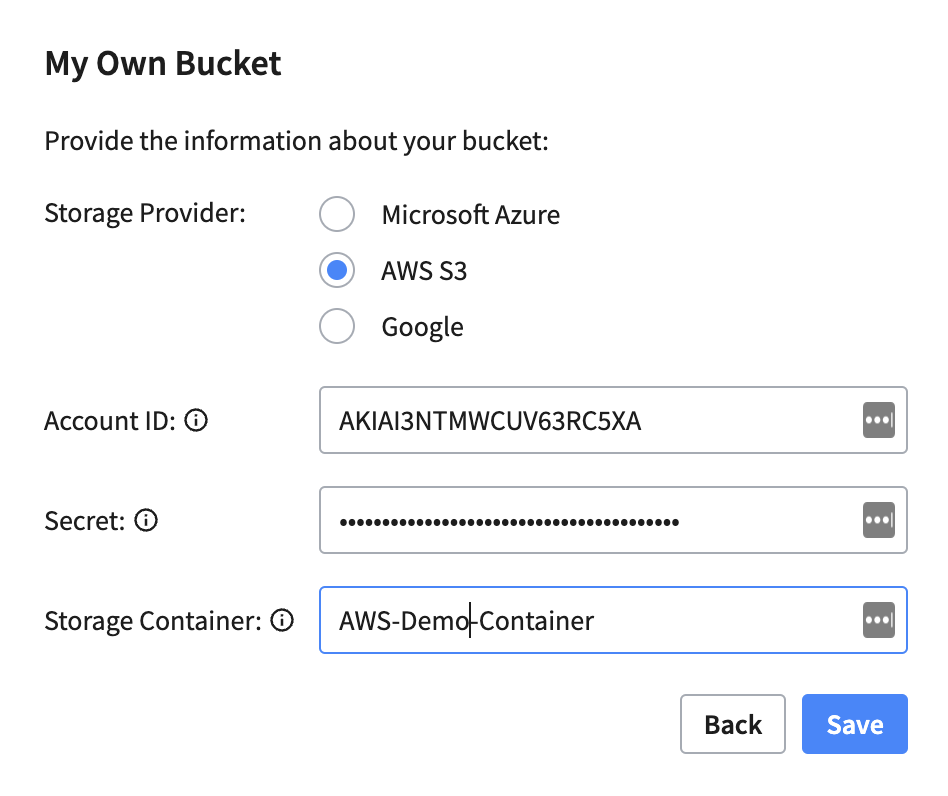Select the AWS S3 radio button
This screenshot has width=948, height=796.
[337, 270]
